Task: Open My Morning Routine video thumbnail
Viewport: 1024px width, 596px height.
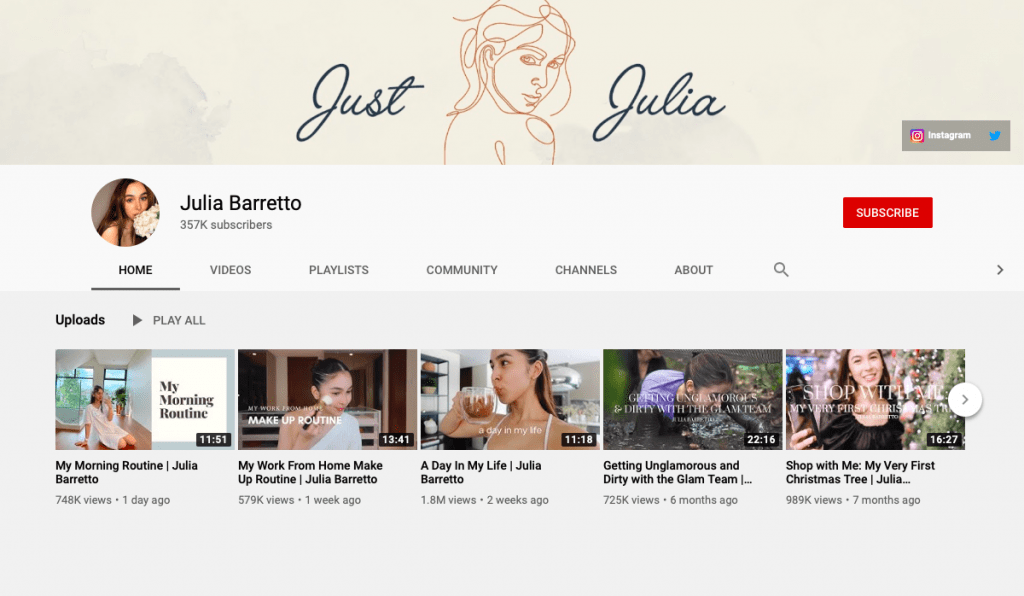Action: [145, 400]
